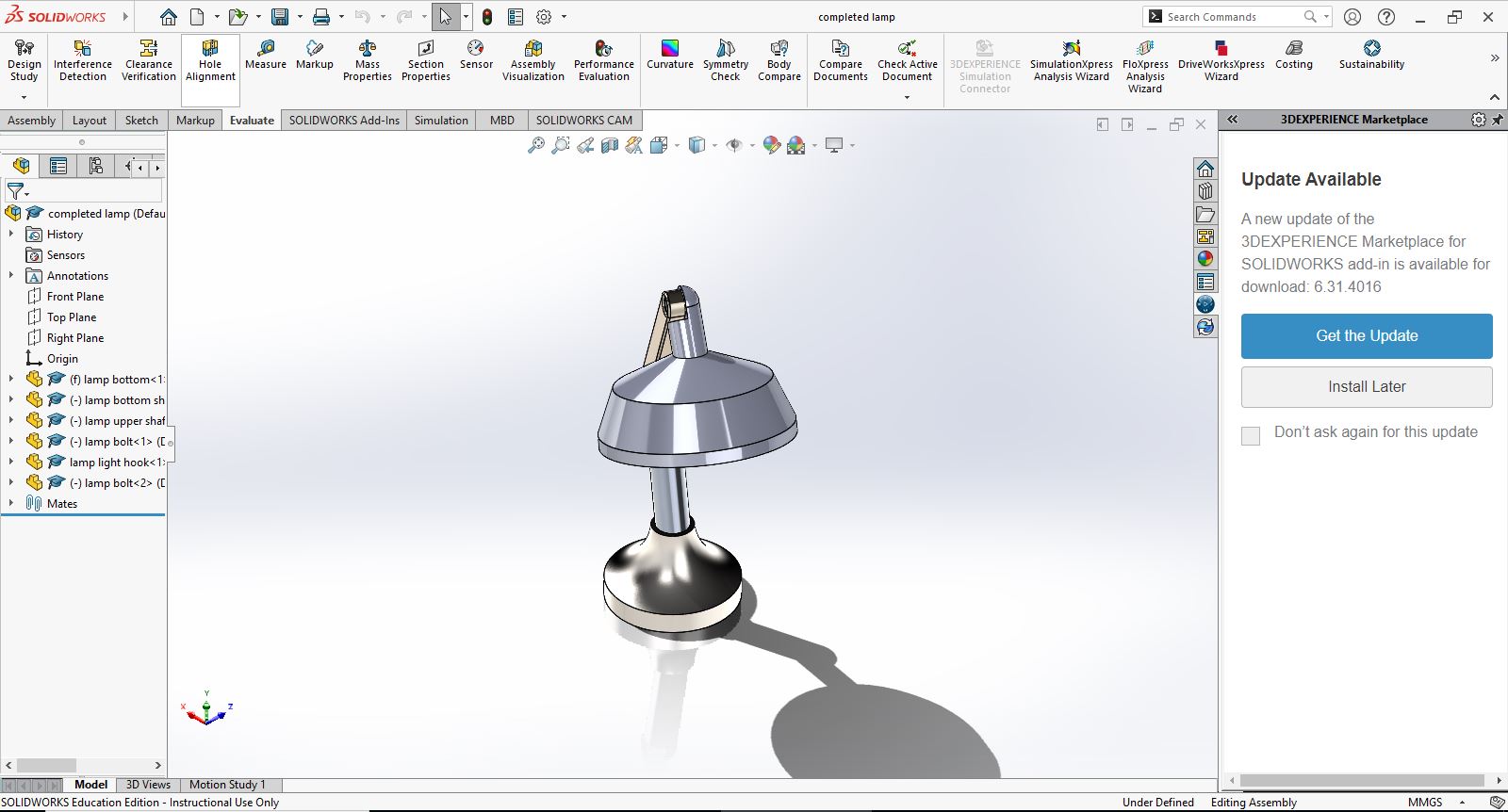Viewport: 1508px width, 812px height.
Task: Switch to the Sketch tab
Action: pos(141,120)
